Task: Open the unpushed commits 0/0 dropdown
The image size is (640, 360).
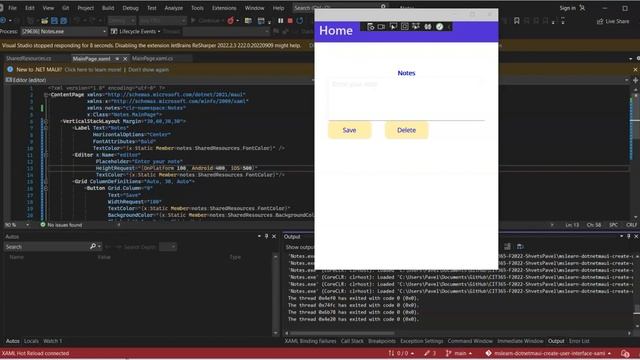Action: click(x=401, y=353)
